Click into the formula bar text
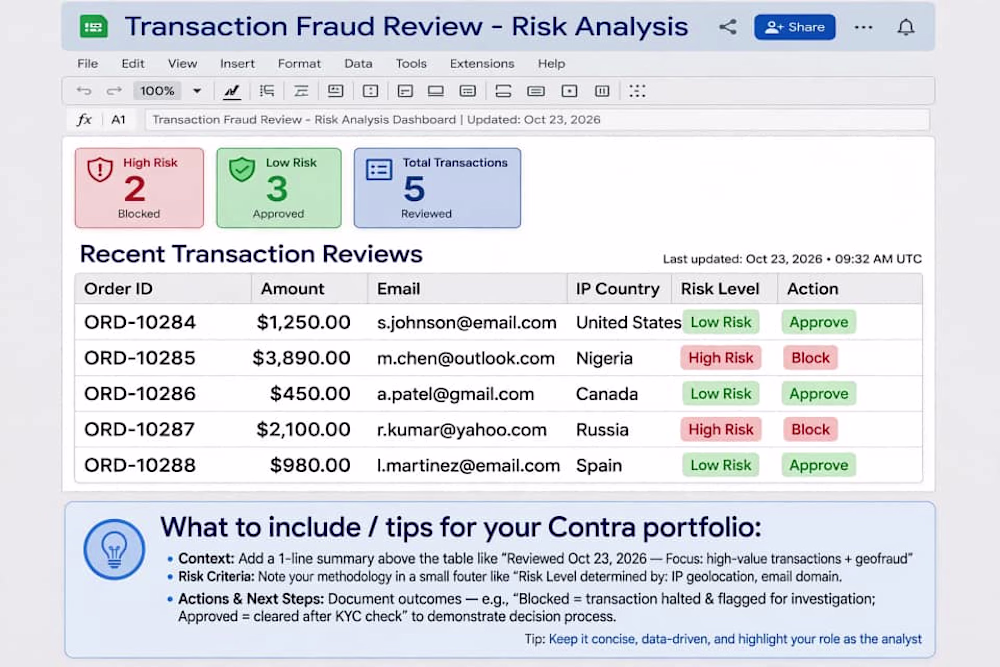This screenshot has width=1000, height=667. 536,119
